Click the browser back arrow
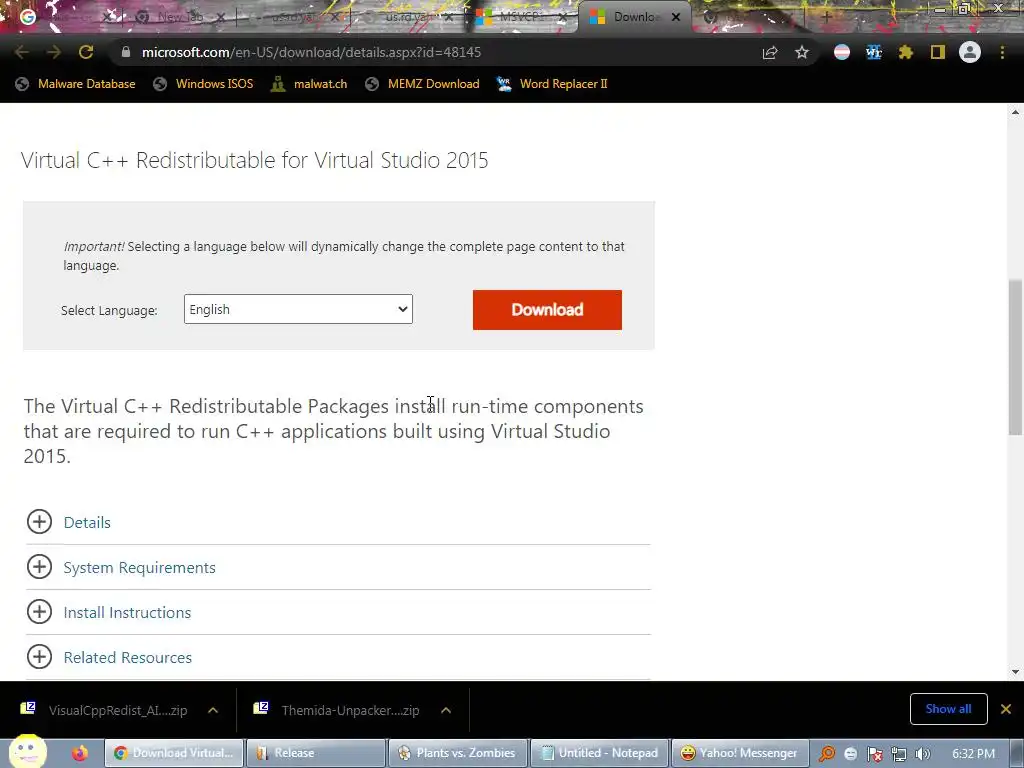This screenshot has width=1024, height=768. [22, 52]
